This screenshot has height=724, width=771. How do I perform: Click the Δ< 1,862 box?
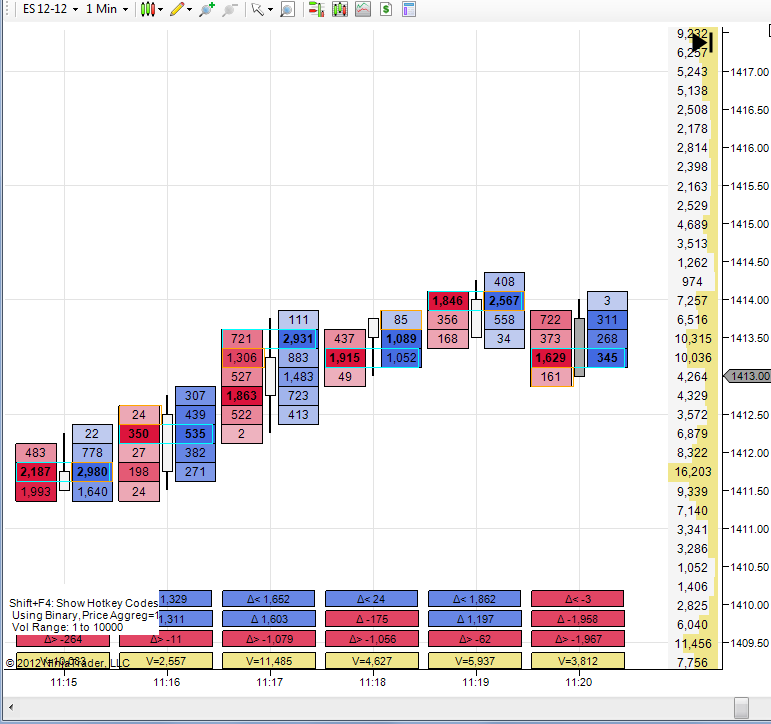(474, 599)
